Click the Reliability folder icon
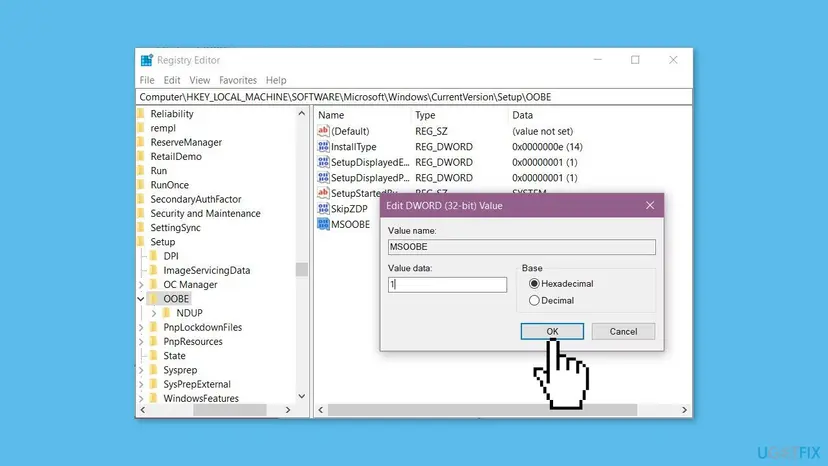This screenshot has width=828, height=466. point(140,114)
